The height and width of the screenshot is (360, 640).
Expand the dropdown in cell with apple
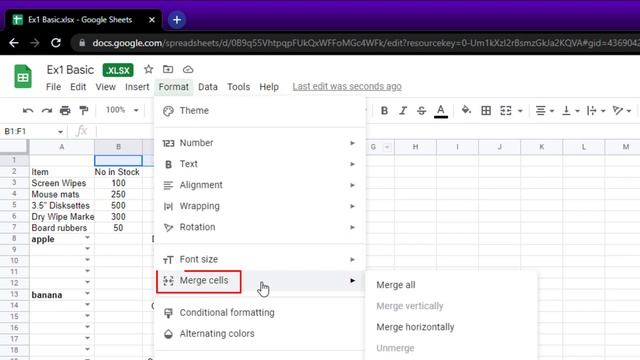(87, 238)
